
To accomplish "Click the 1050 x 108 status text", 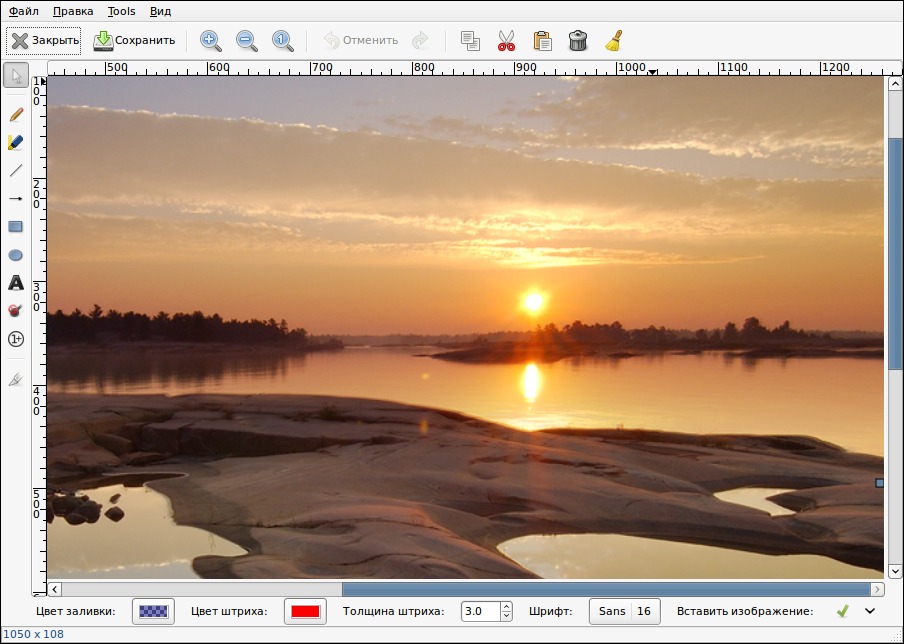I will 33,634.
